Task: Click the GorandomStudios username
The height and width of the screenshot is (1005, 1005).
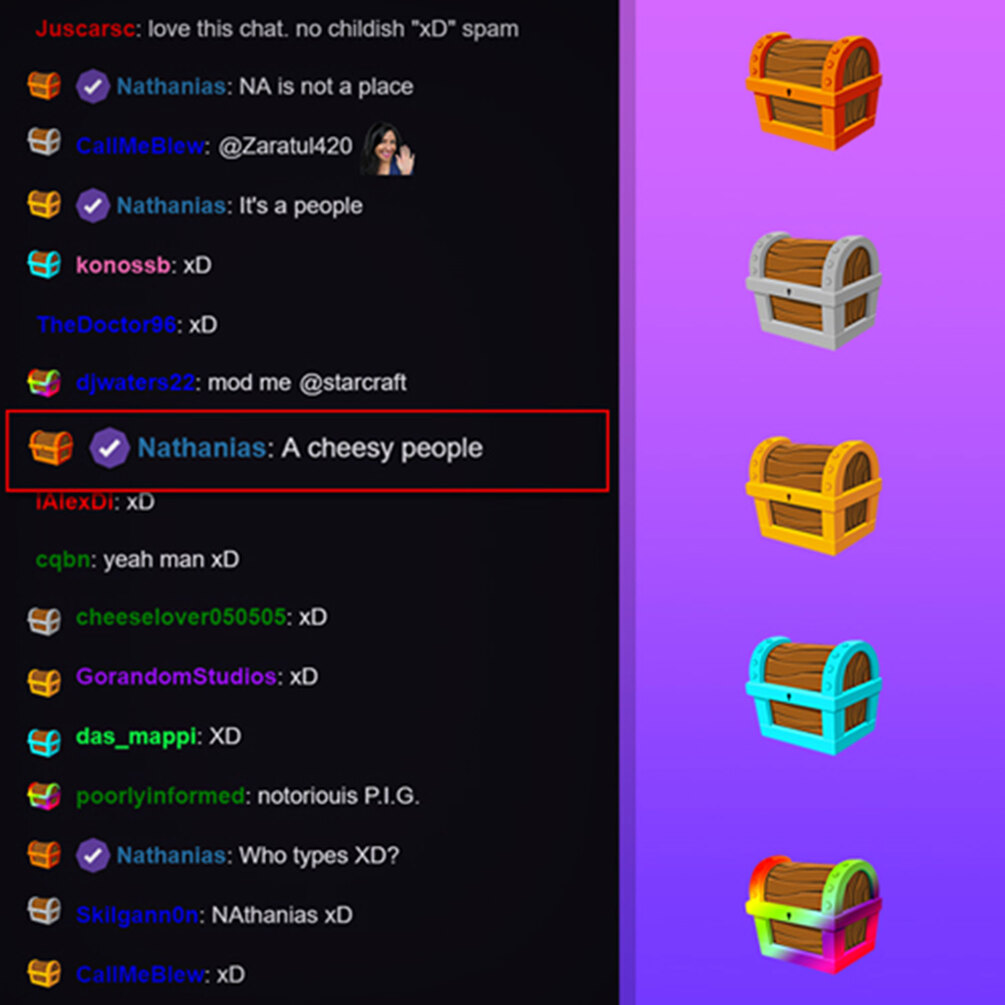Action: [176, 676]
